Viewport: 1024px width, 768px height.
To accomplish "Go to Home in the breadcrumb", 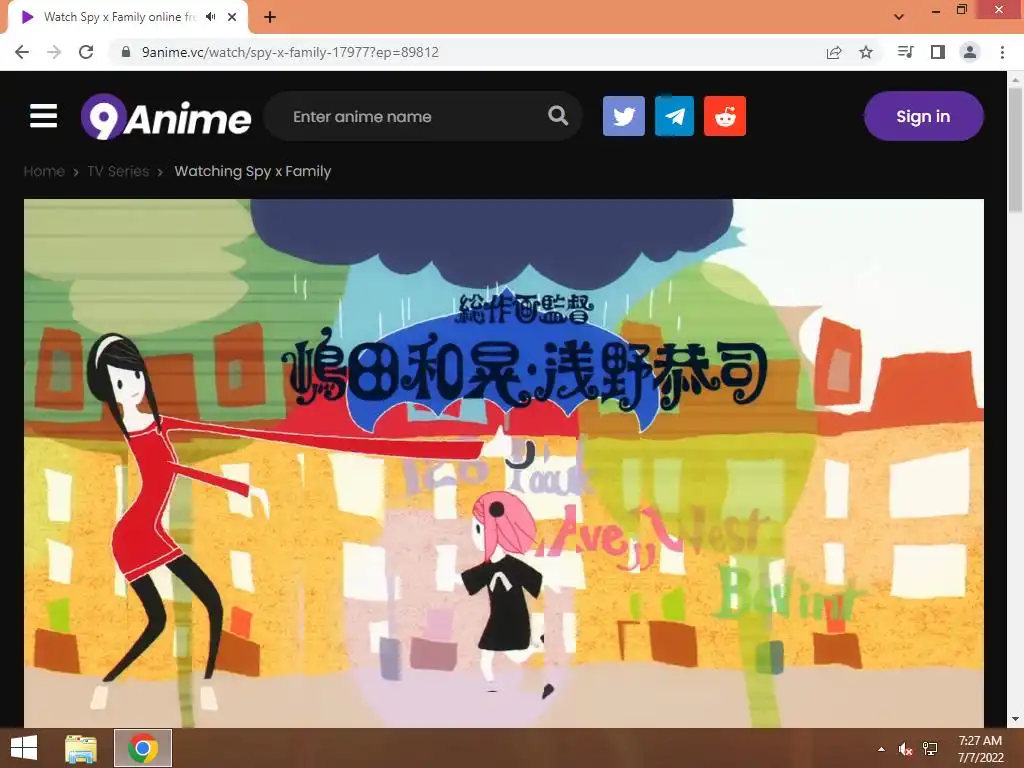I will pyautogui.click(x=44, y=171).
